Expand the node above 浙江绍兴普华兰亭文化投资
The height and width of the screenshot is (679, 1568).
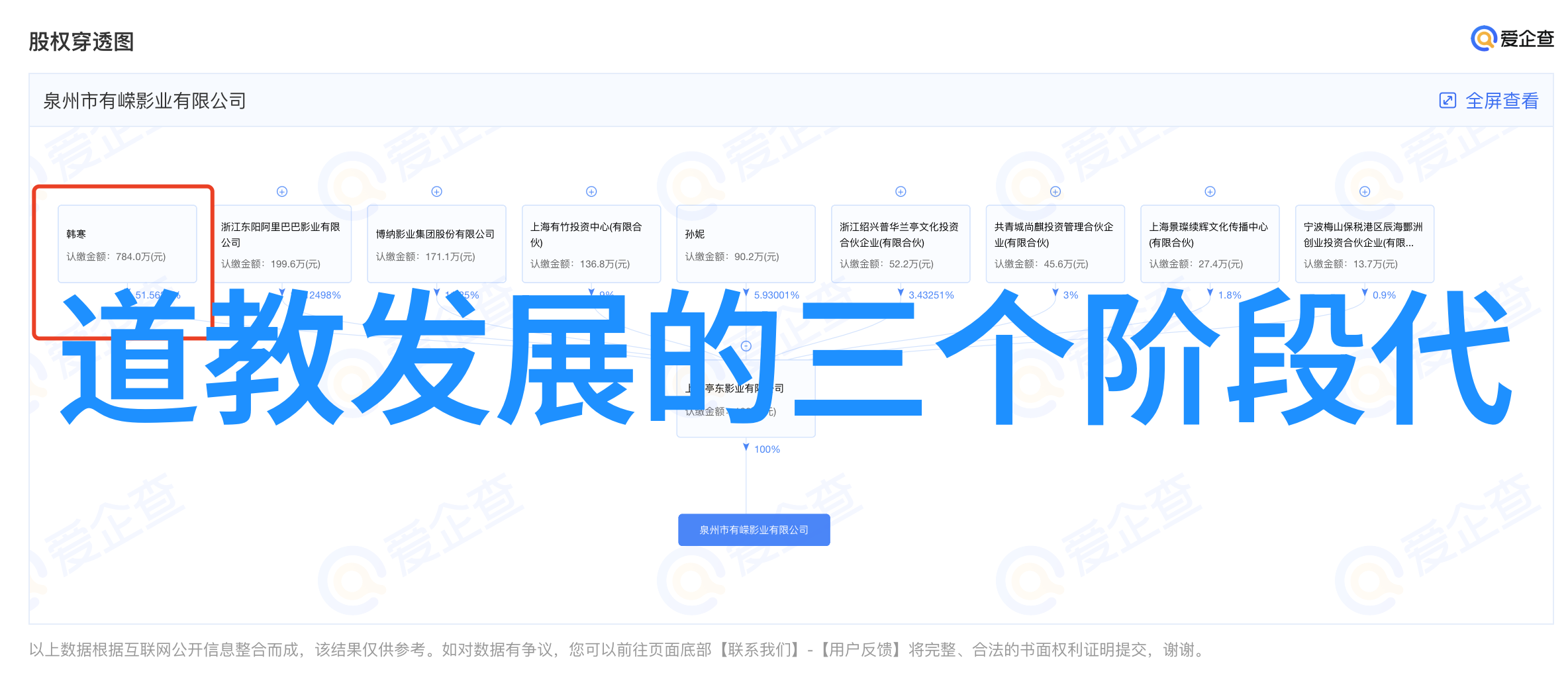point(901,191)
